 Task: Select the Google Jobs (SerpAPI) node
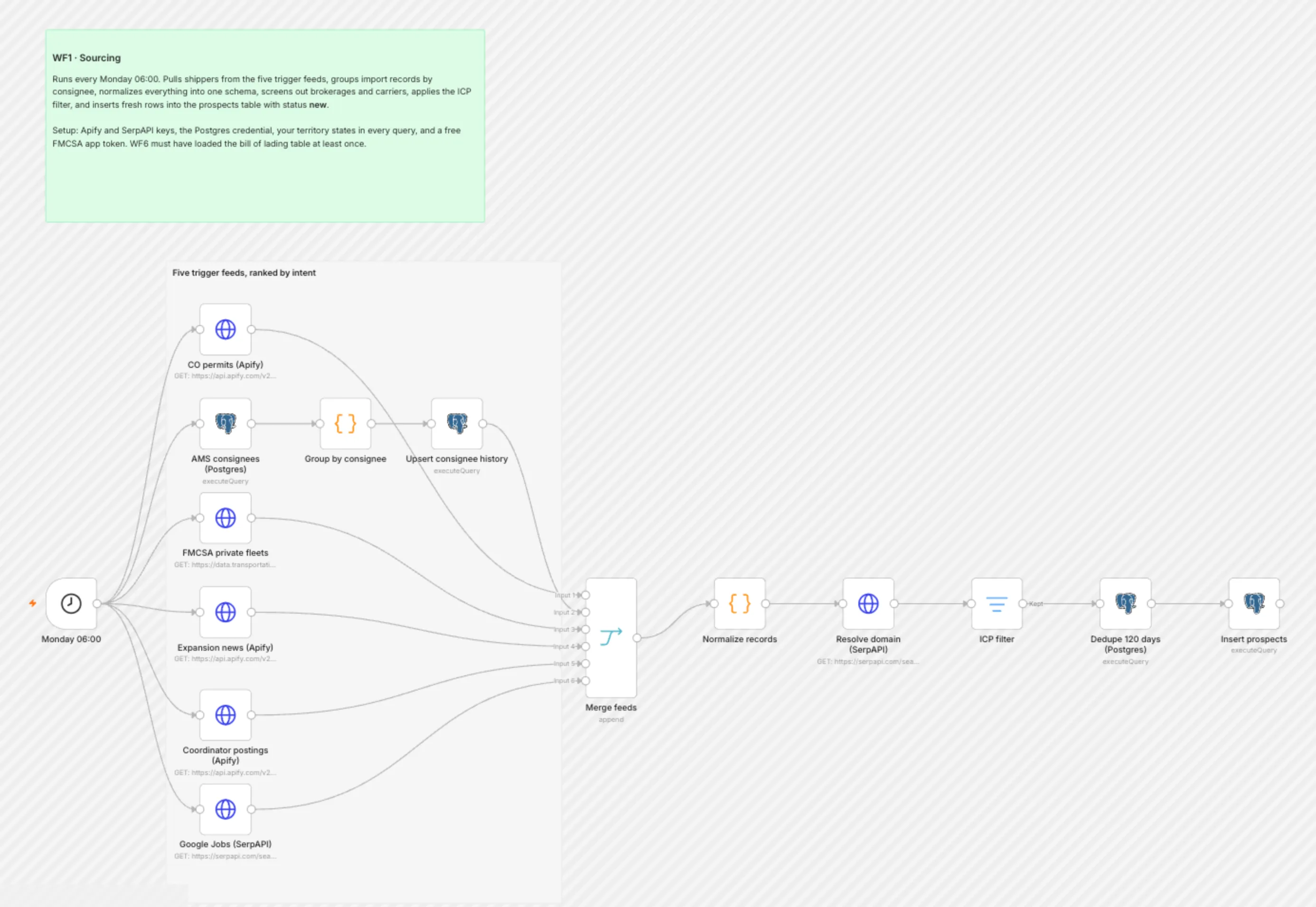pyautogui.click(x=225, y=809)
